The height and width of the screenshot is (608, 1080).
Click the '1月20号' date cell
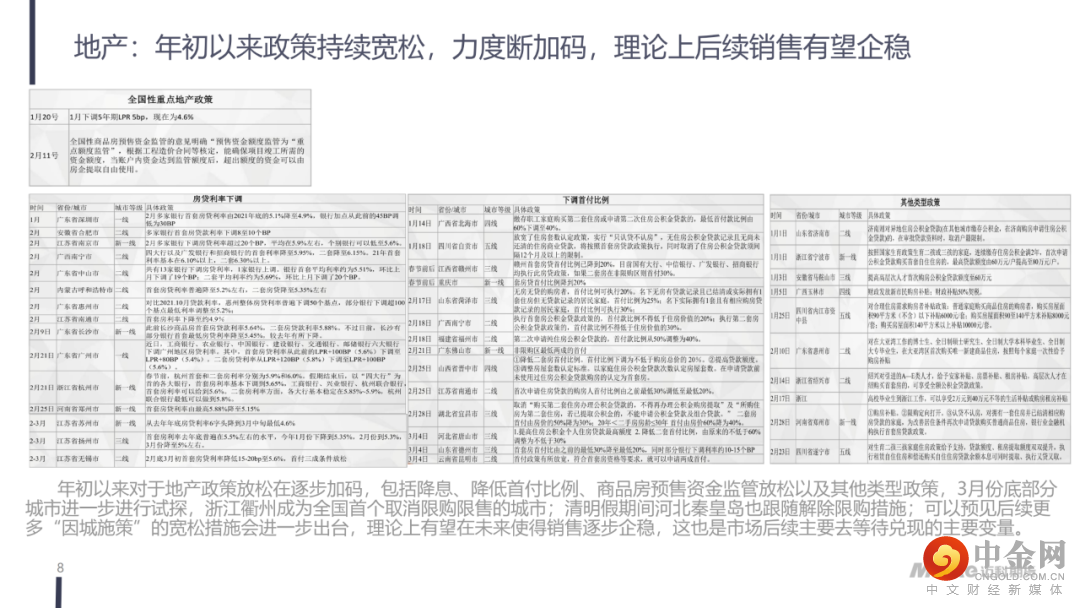point(44,117)
